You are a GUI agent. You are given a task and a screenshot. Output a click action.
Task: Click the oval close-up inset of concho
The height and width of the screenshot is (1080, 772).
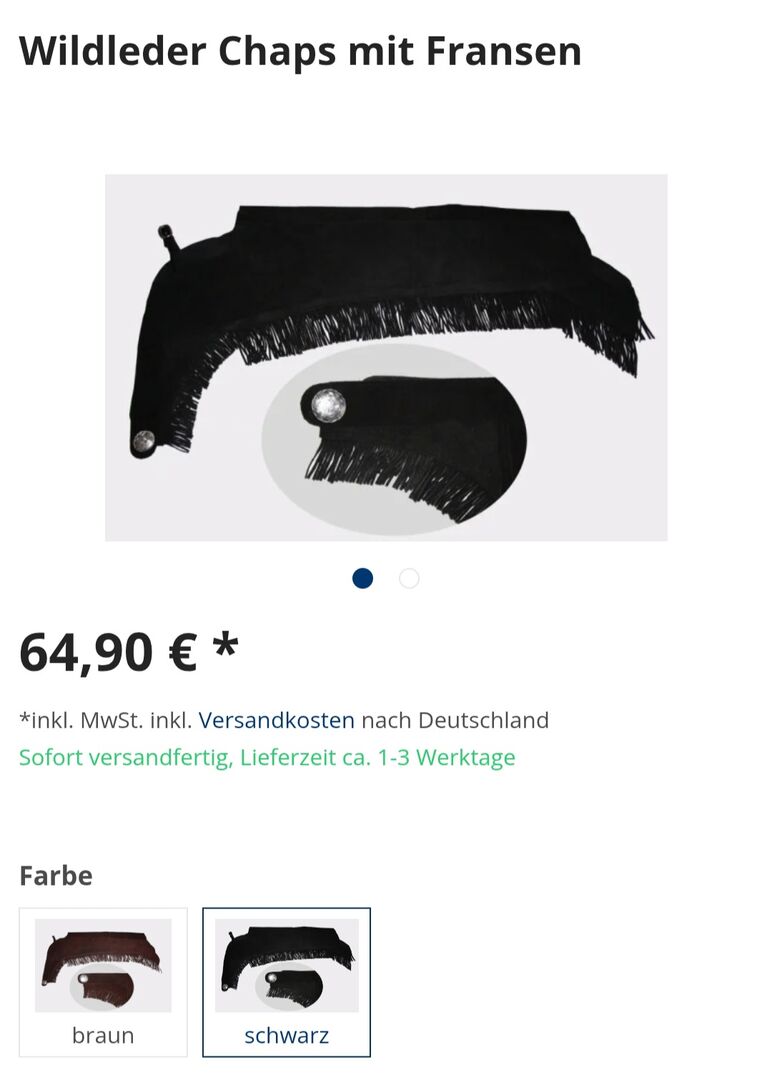[395, 439]
